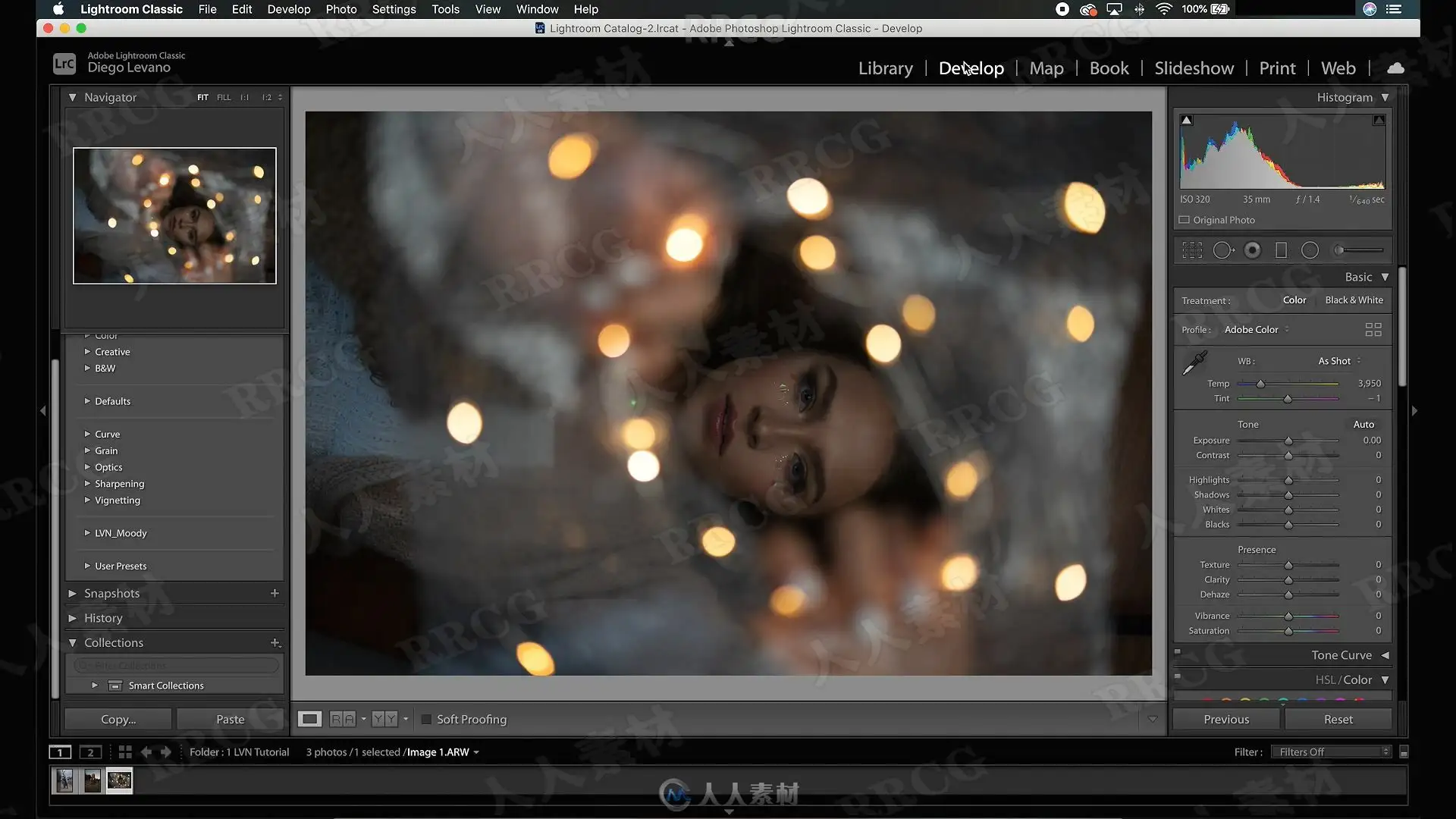Screen dimensions: 1456x819
Task: Select the Crop Overlay tool
Action: tap(1192, 250)
